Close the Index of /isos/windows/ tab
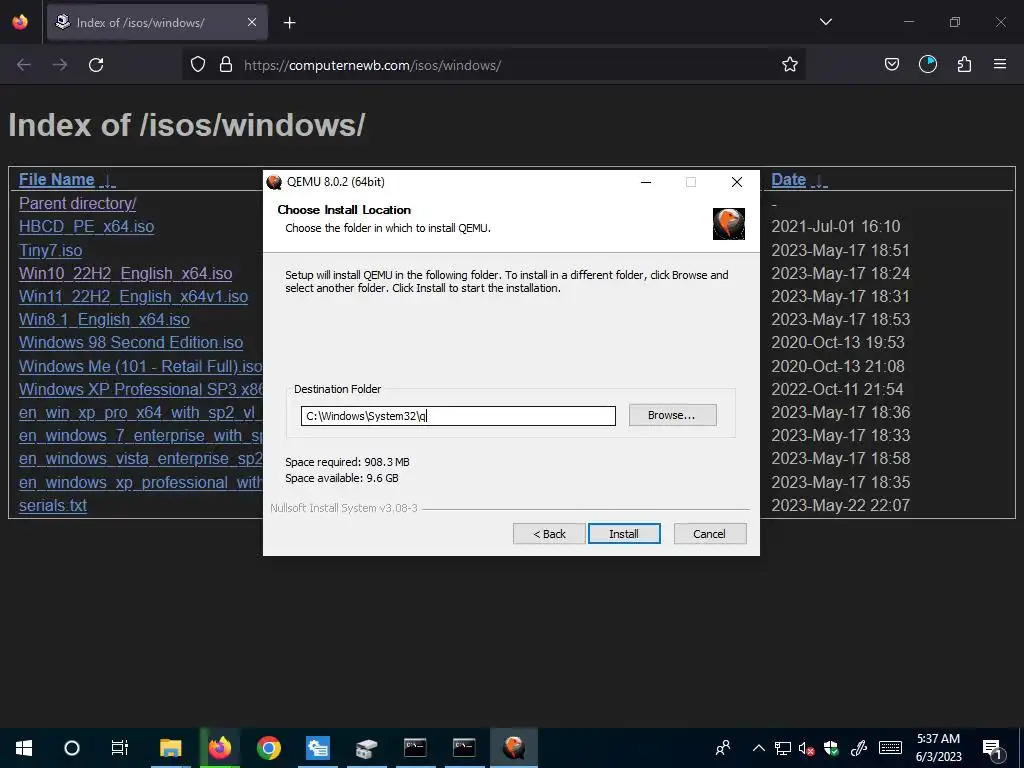Screen dimensions: 1024x768 coord(252,22)
